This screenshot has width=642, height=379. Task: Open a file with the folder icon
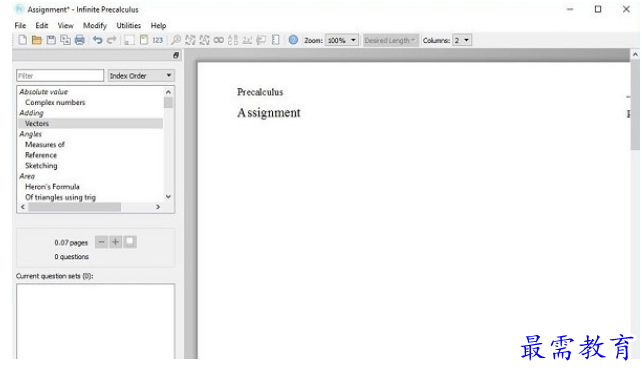pos(37,40)
